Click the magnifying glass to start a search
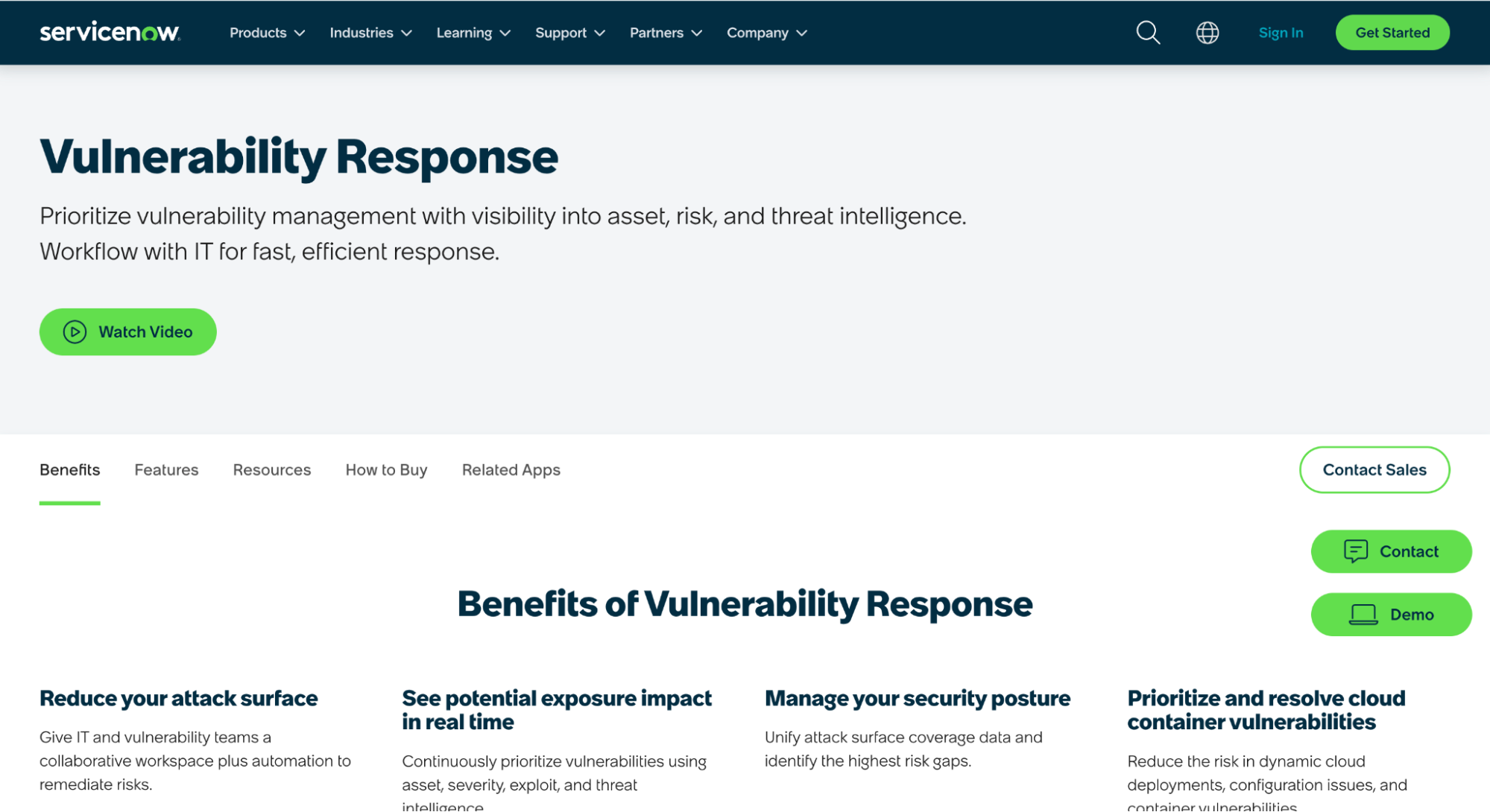The width and height of the screenshot is (1490, 812). tap(1147, 33)
